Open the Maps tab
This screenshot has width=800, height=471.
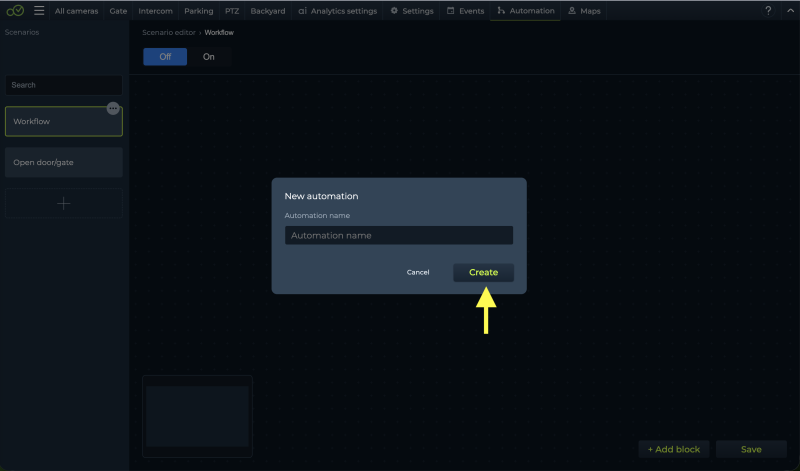[584, 11]
